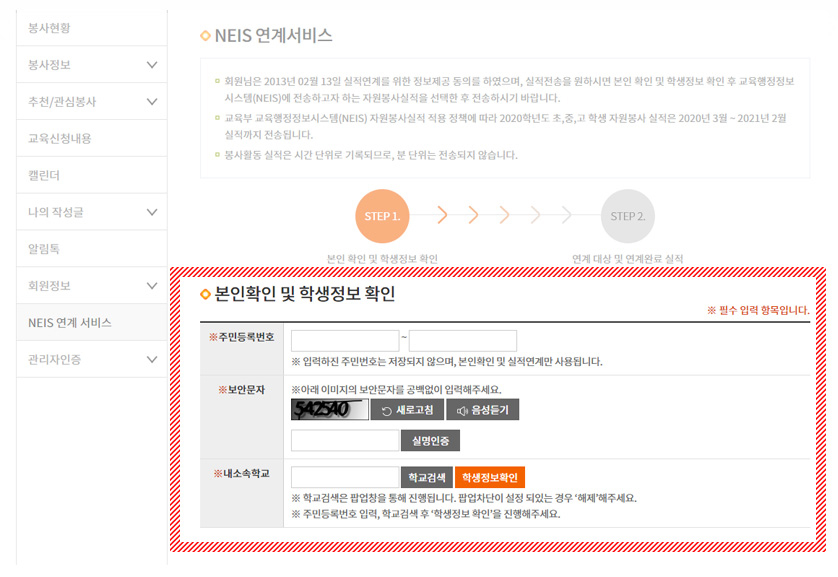Open 나의 작성글 sidebar menu
This screenshot has width=838, height=577.
[x=91, y=212]
